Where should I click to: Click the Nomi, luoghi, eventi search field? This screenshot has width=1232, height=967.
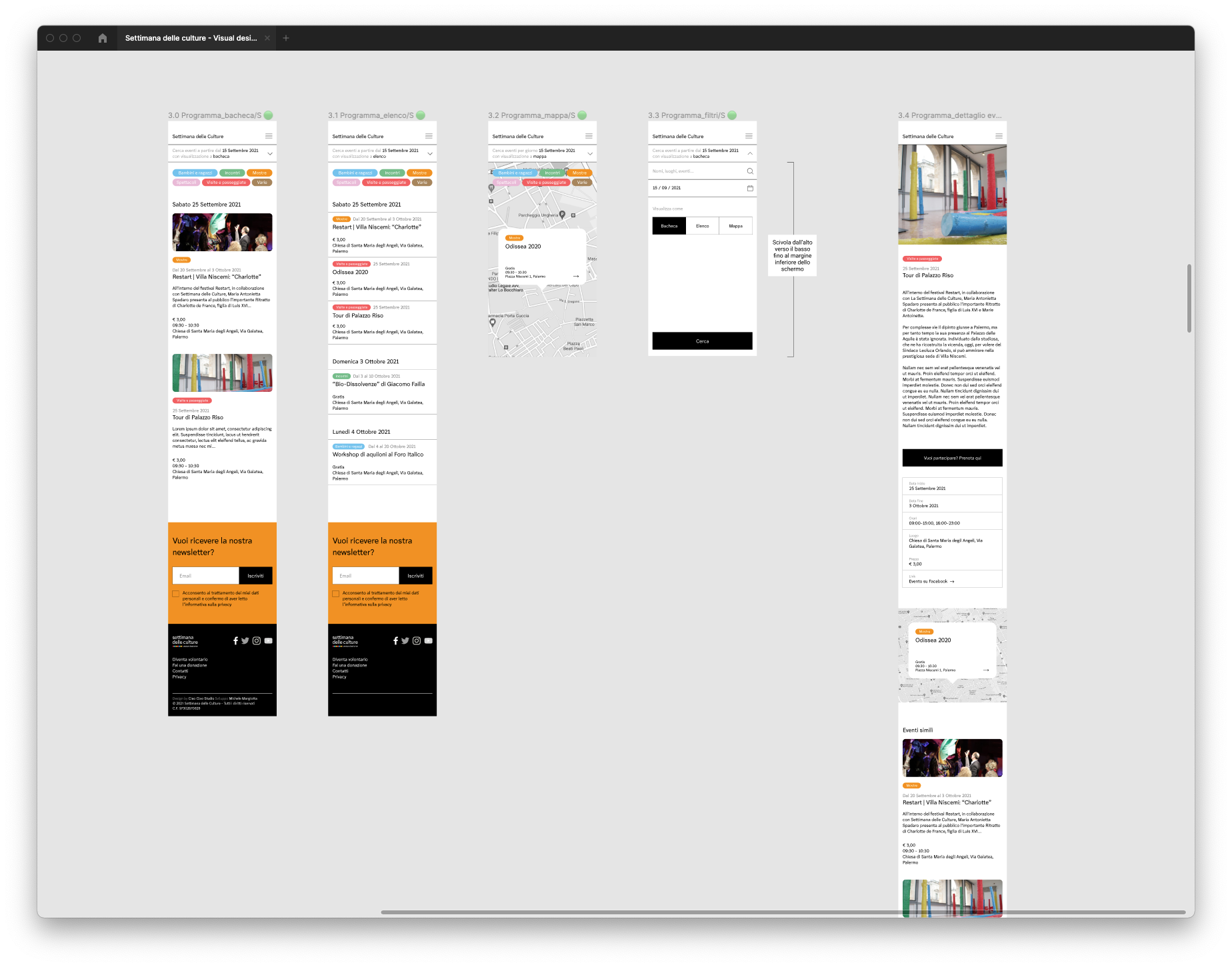[x=702, y=171]
